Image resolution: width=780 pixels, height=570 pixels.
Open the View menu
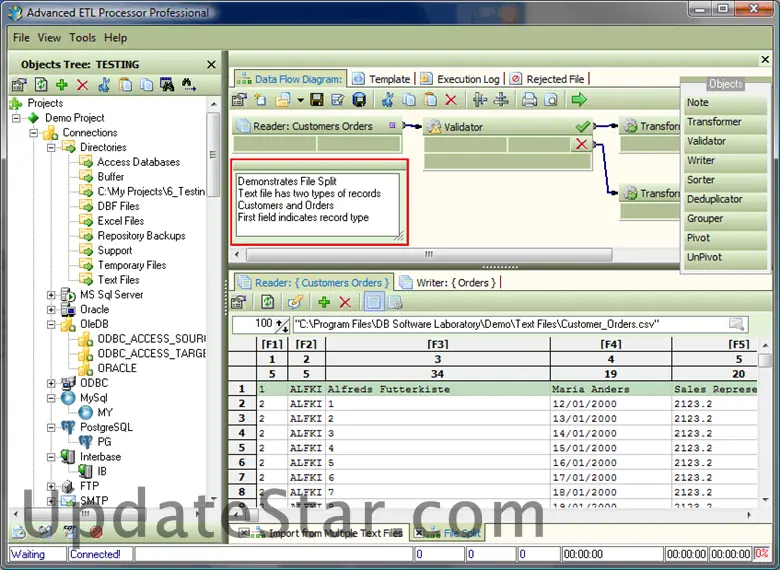[x=49, y=38]
